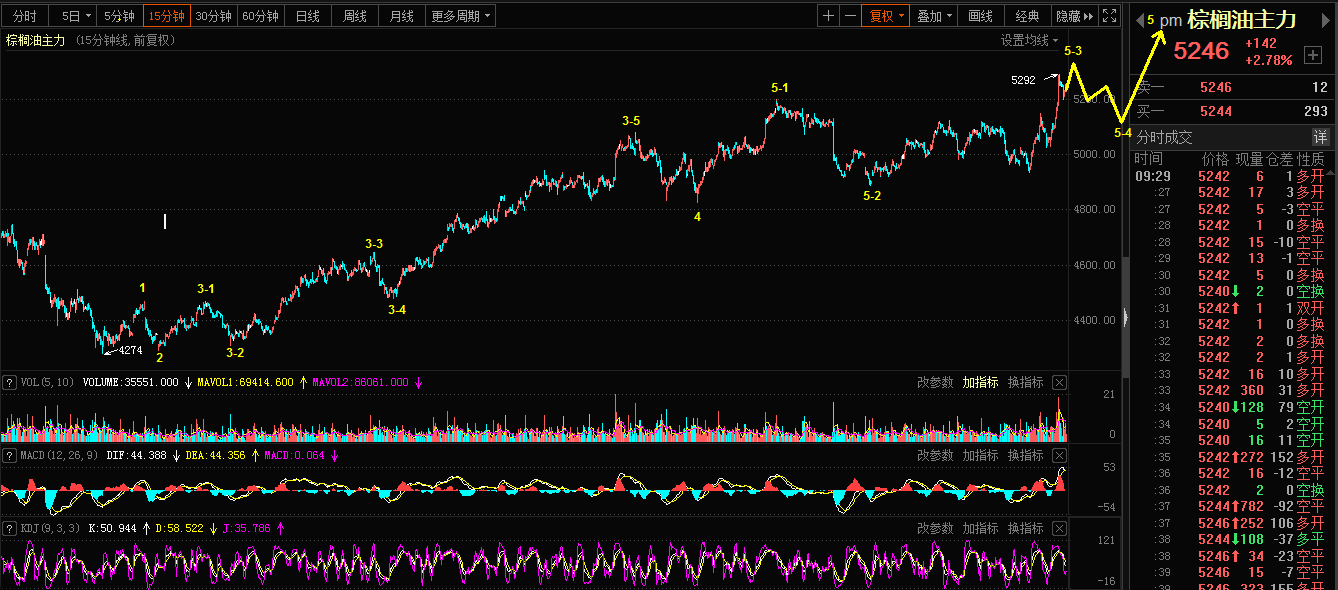Switch to the 5分钟 period tab

tap(119, 16)
